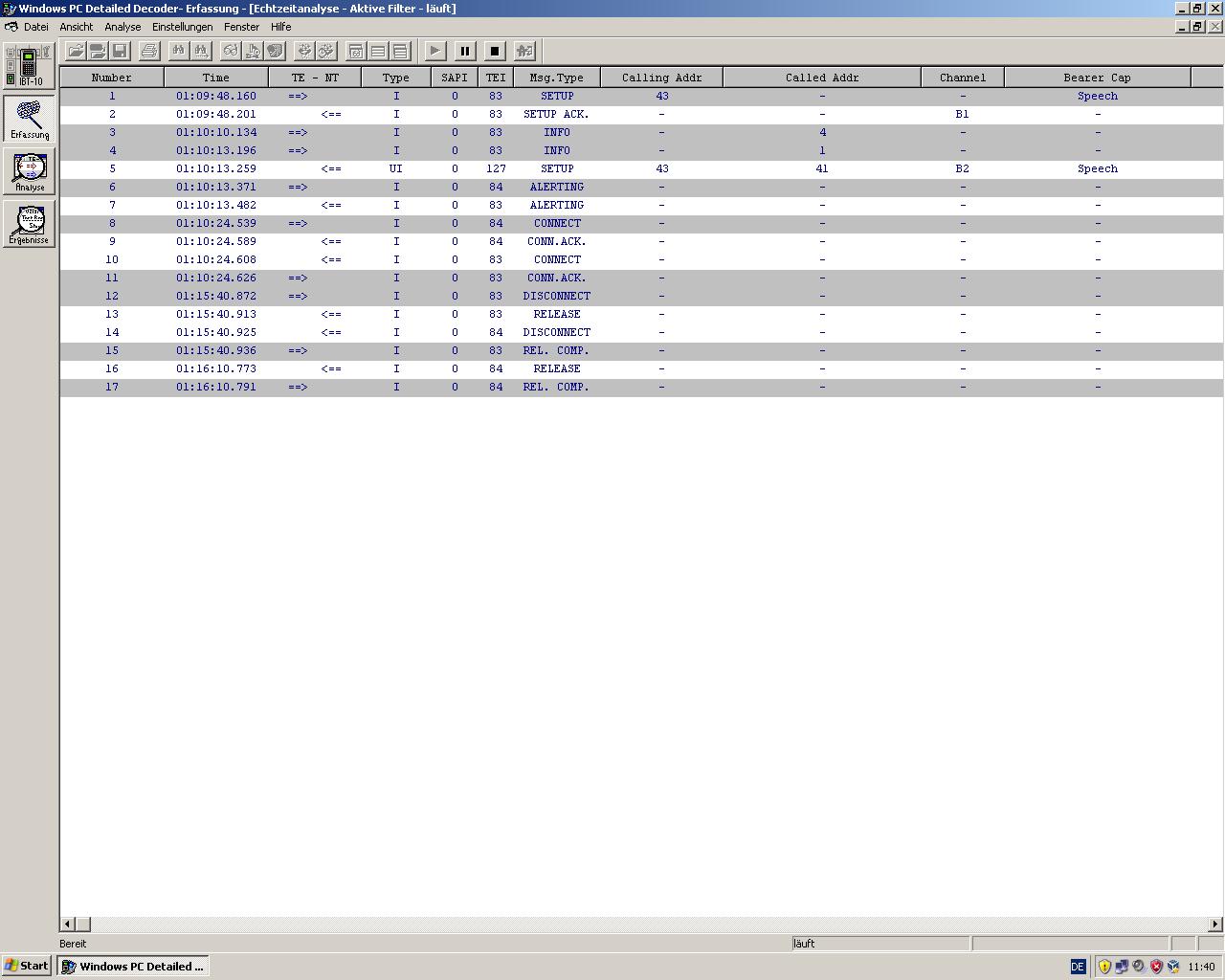Click the DE language indicator in the tray
This screenshot has height=980, width=1225.
coord(1078,967)
